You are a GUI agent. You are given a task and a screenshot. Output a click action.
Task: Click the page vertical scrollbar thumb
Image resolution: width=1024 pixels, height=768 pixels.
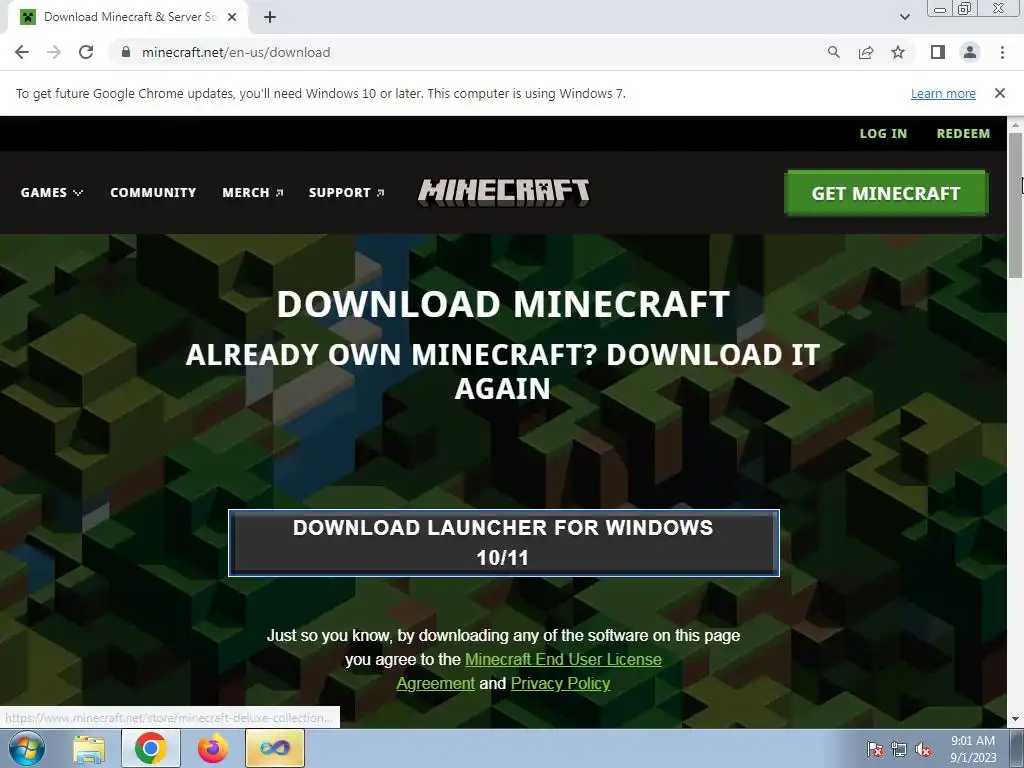click(1015, 206)
